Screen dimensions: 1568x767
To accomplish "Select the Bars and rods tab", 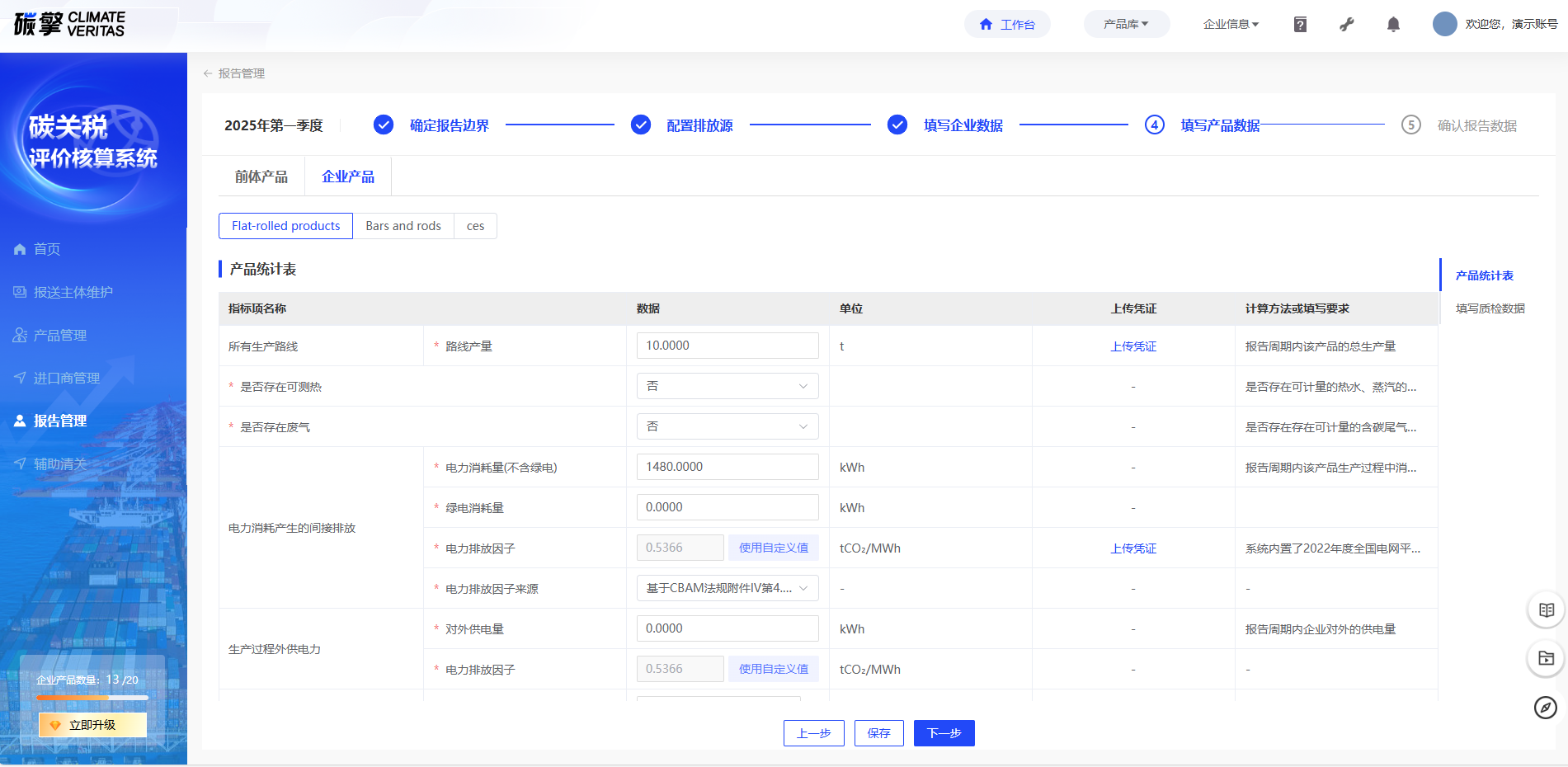I will [403, 226].
